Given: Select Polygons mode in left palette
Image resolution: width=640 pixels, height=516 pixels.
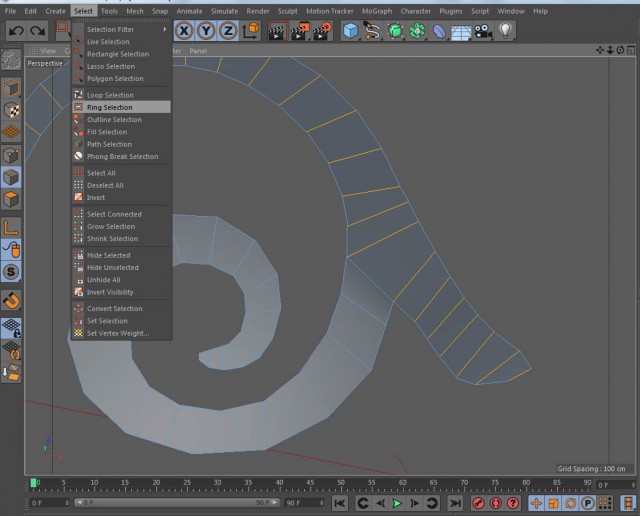Looking at the screenshot, I should coord(11,200).
